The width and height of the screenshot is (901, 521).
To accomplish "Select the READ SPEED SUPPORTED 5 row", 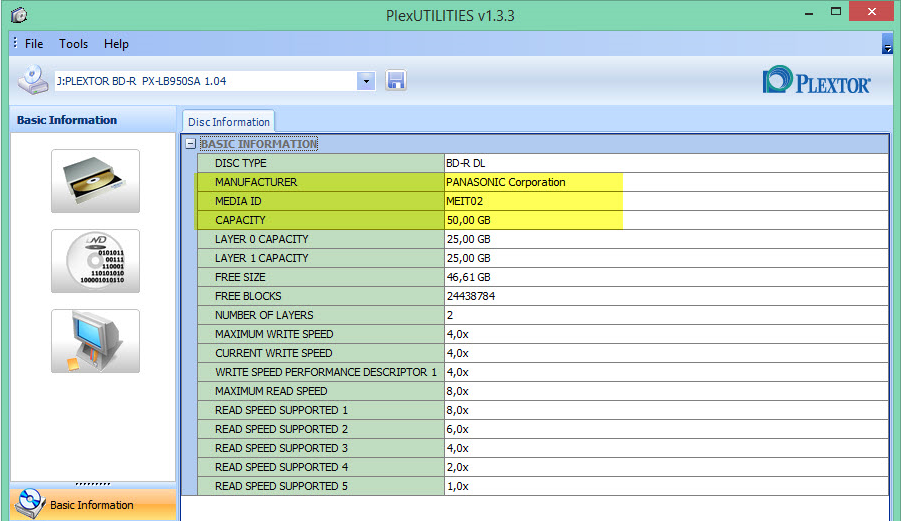I will [x=543, y=485].
